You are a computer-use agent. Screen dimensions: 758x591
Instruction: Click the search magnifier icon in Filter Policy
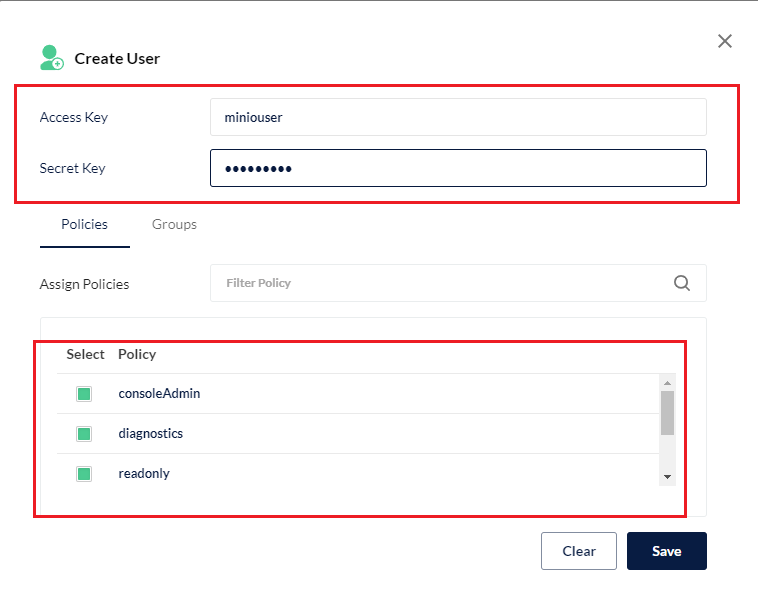pyautogui.click(x=682, y=283)
